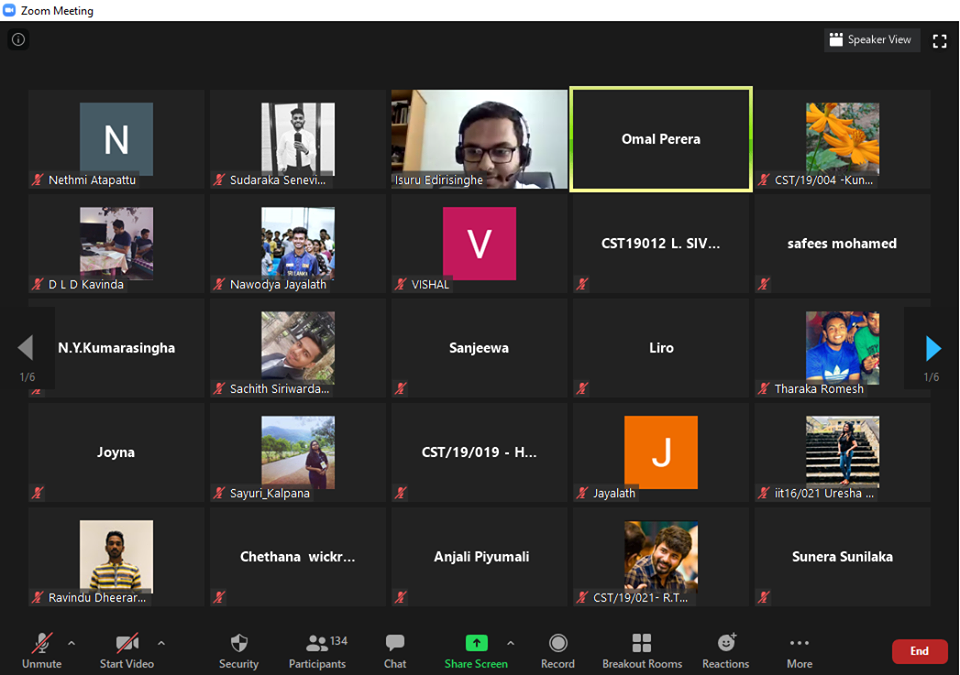Select the safees mohamed tile

(x=842, y=244)
